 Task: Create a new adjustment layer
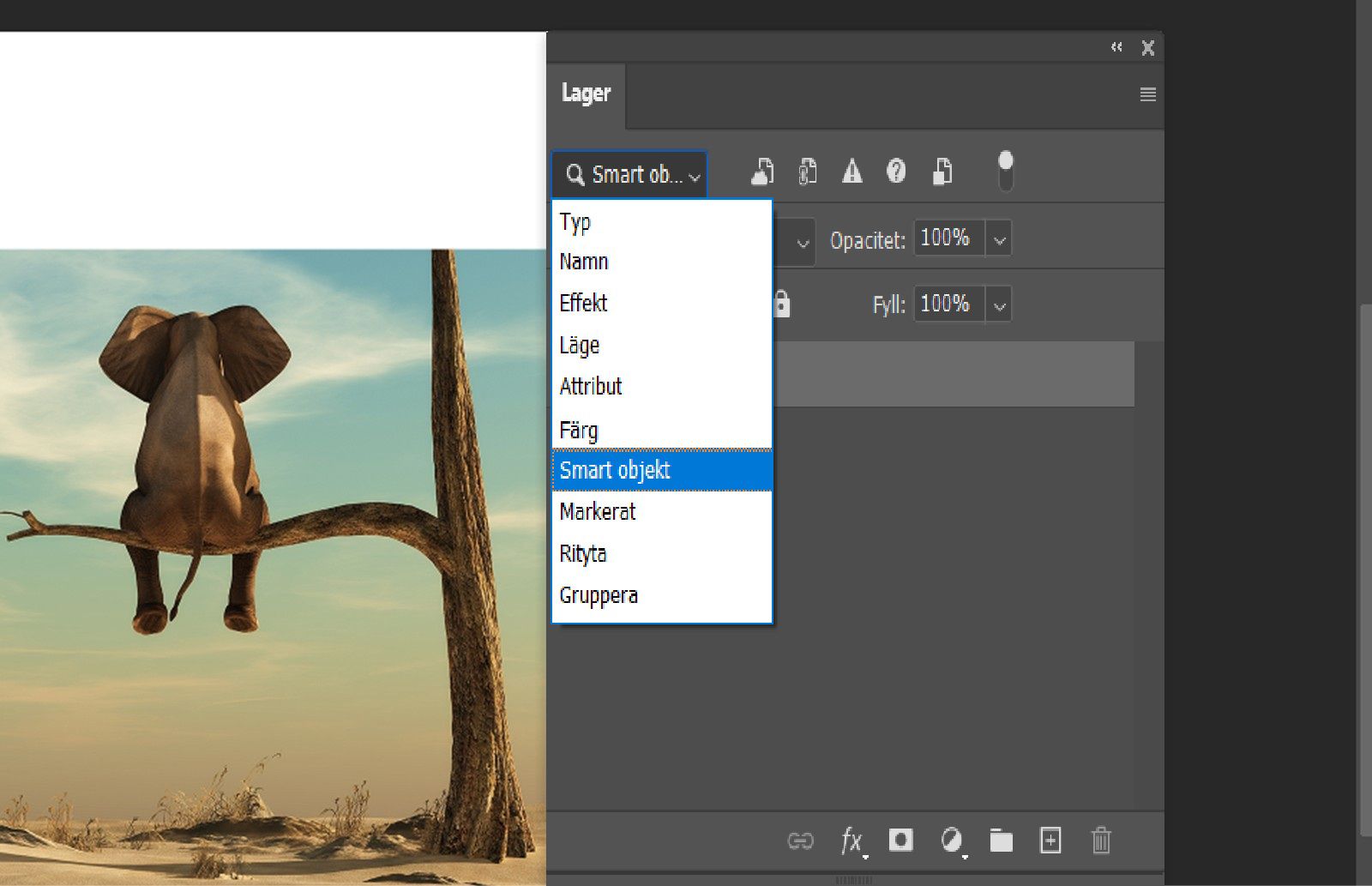click(x=952, y=841)
